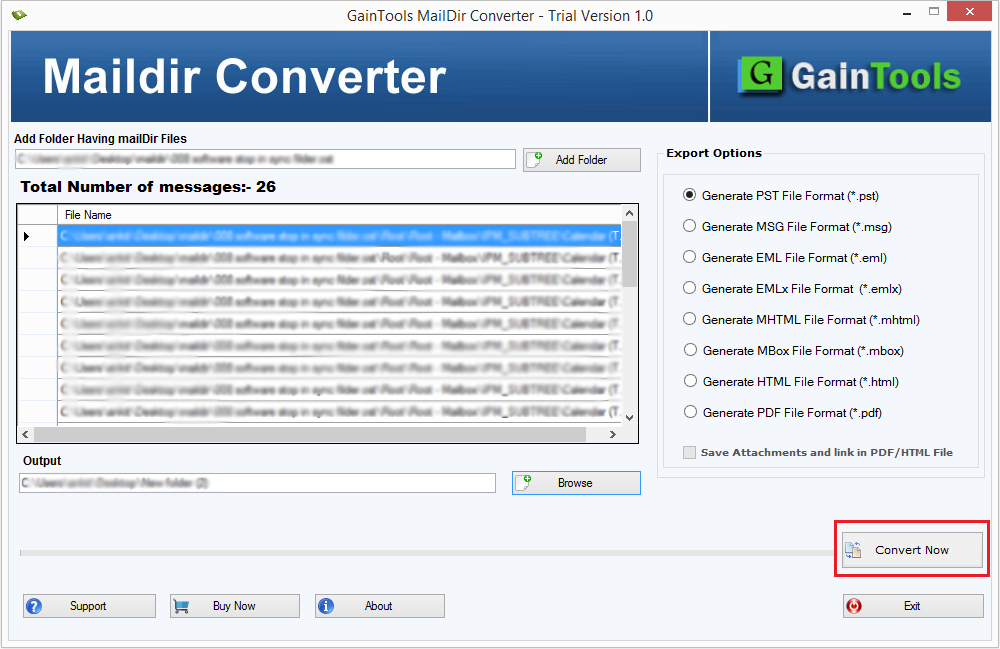The width and height of the screenshot is (1000, 649).
Task: Open the About dialog button
Action: [379, 606]
